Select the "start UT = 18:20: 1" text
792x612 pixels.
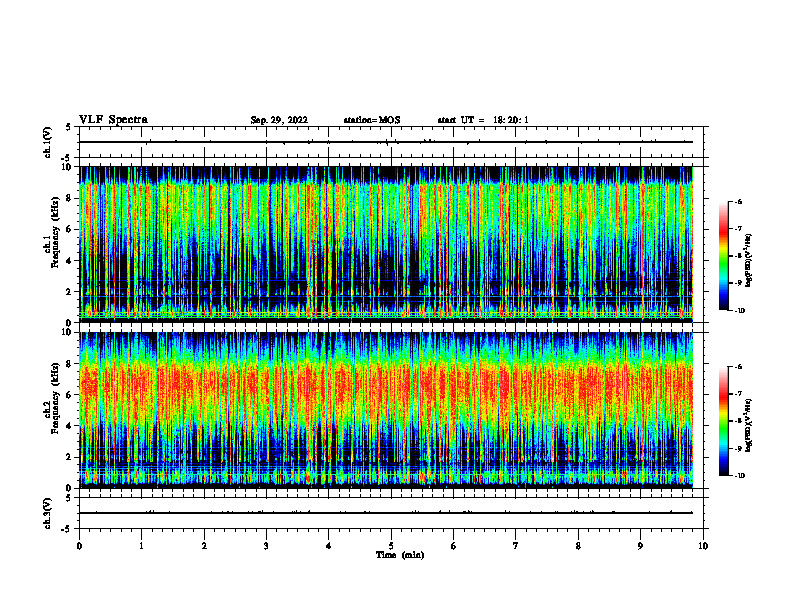tap(483, 120)
